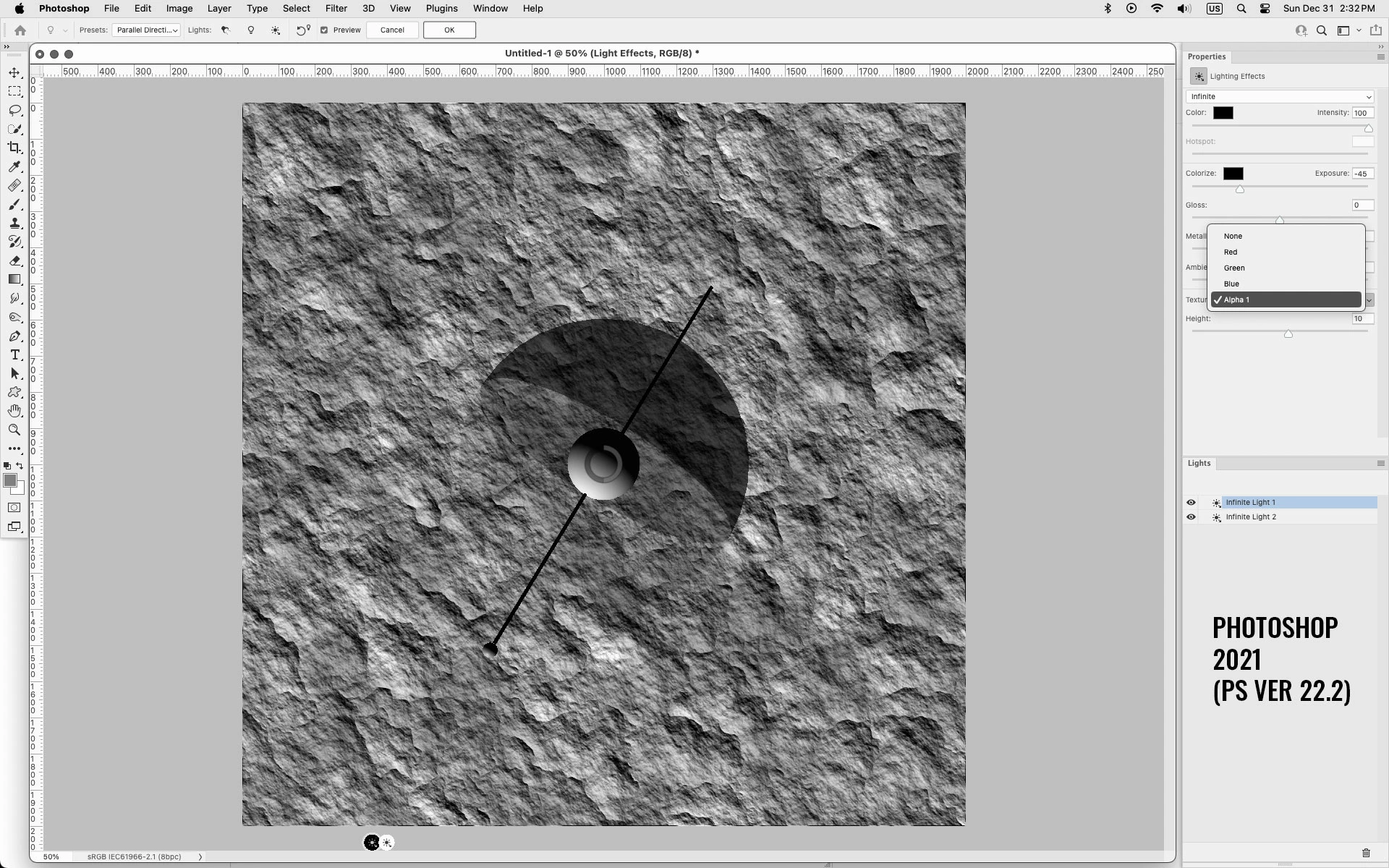
Task: Choose Green from texture channel list
Action: click(1234, 268)
